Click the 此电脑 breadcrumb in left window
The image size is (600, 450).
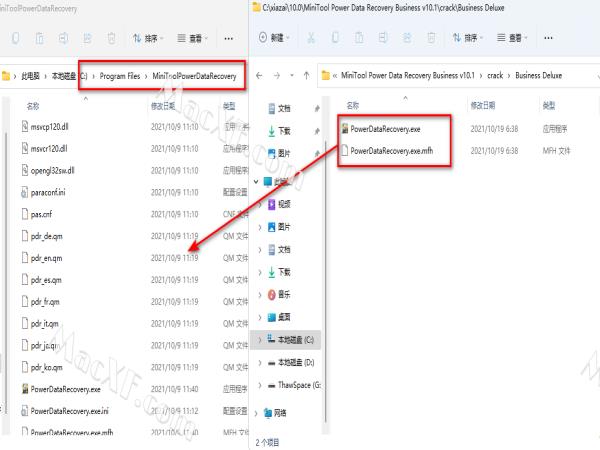(x=30, y=76)
